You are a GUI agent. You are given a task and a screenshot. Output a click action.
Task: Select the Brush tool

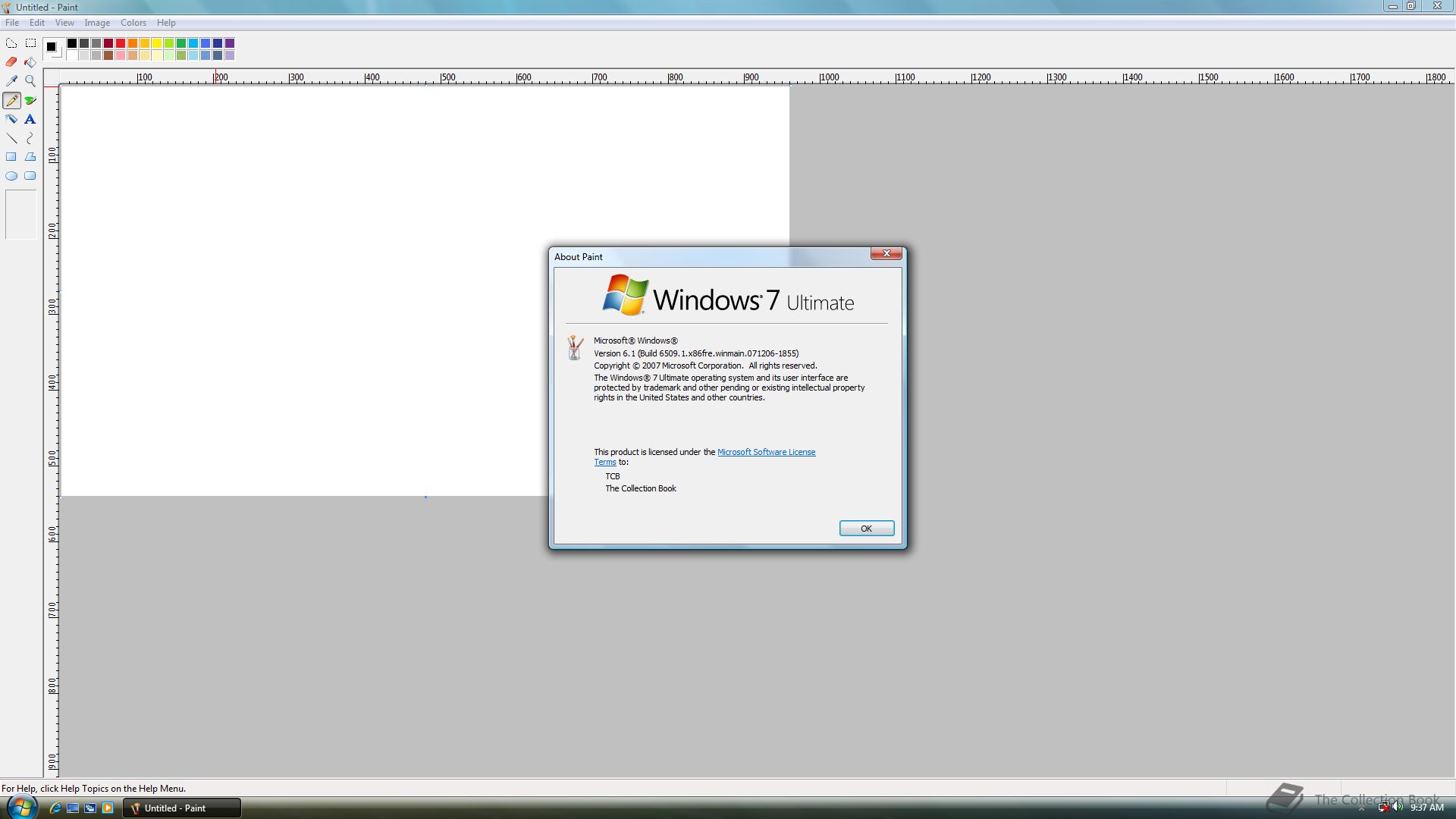(x=30, y=100)
